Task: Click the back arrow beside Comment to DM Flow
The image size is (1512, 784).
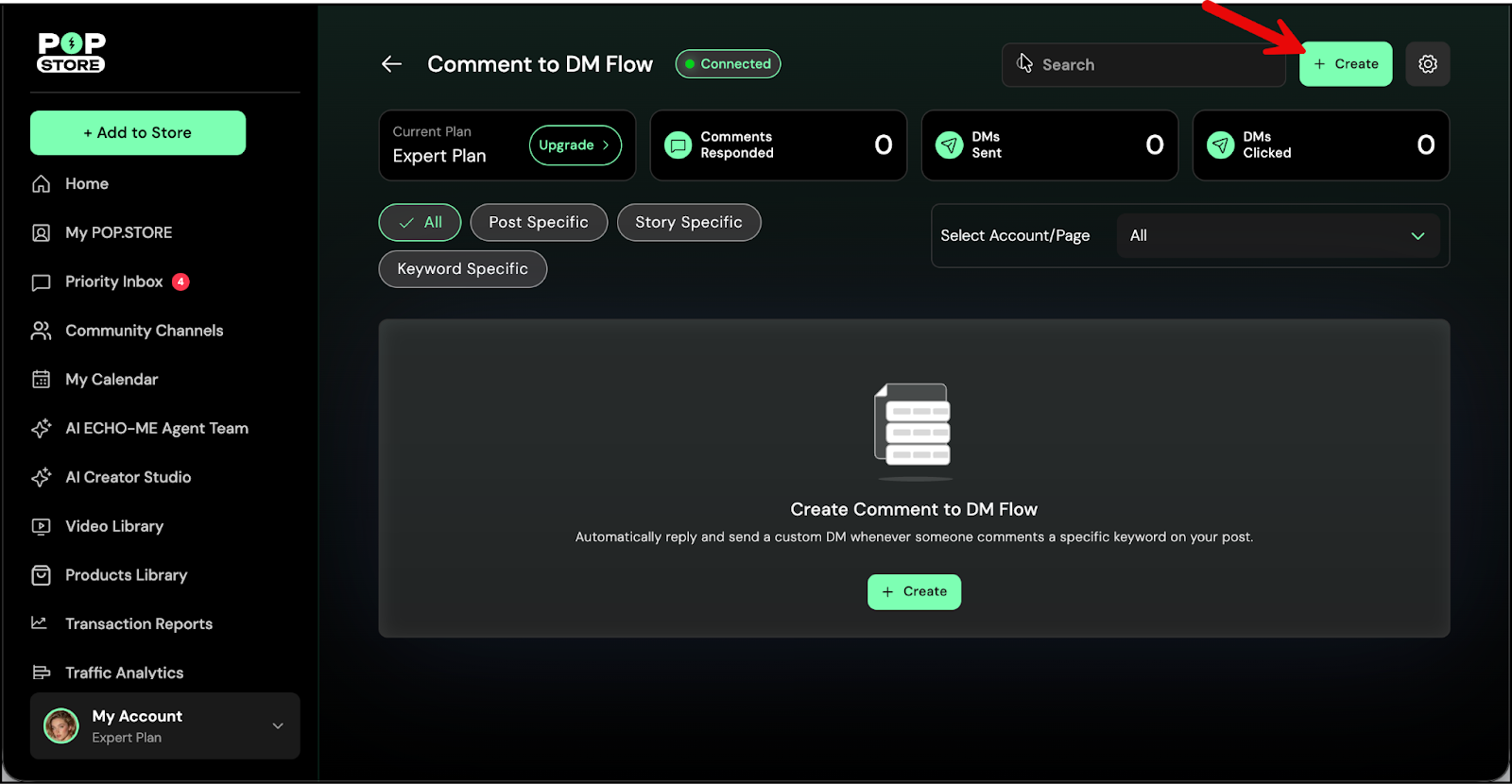Action: click(391, 64)
